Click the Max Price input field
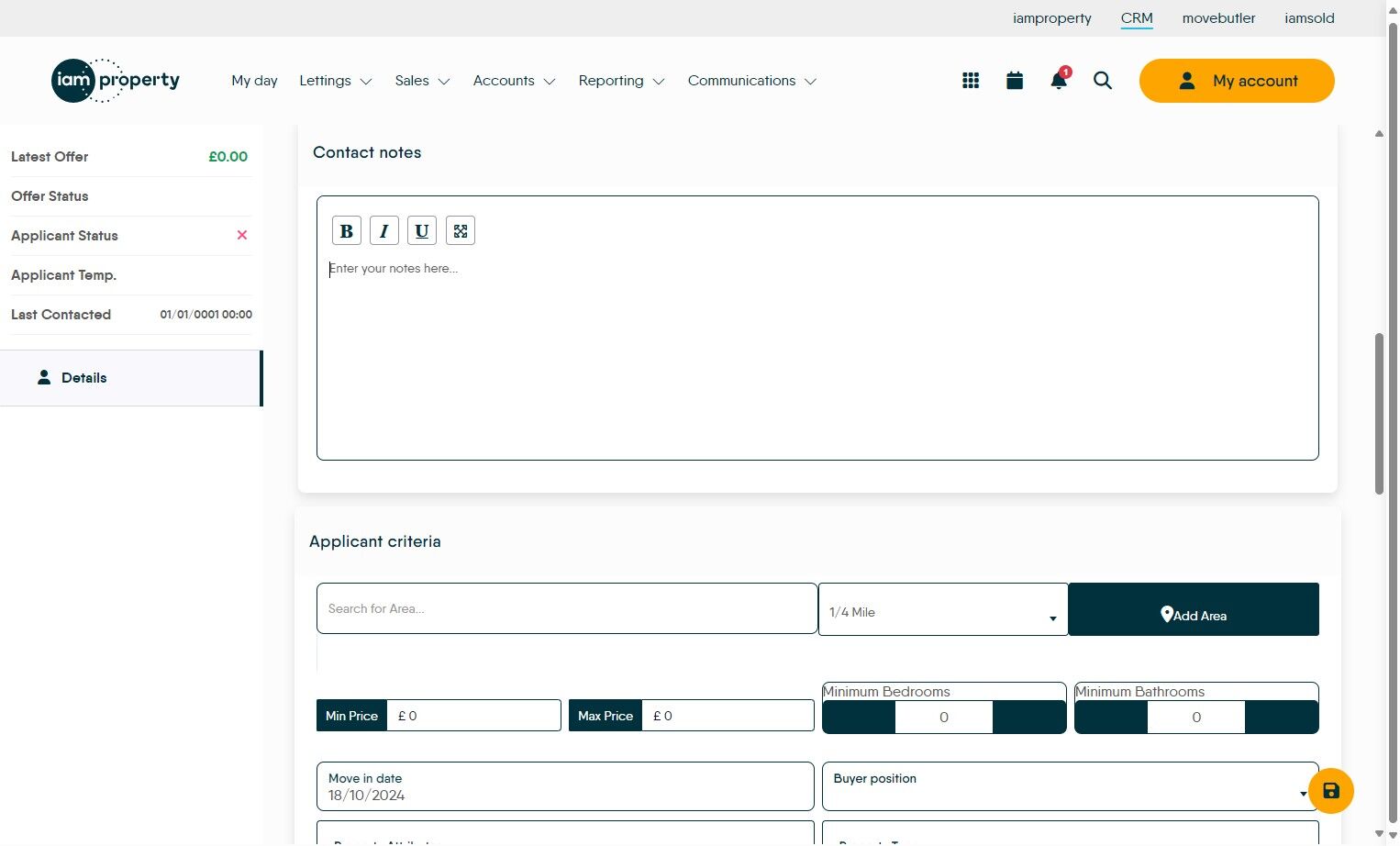The height and width of the screenshot is (846, 1400). 728,716
